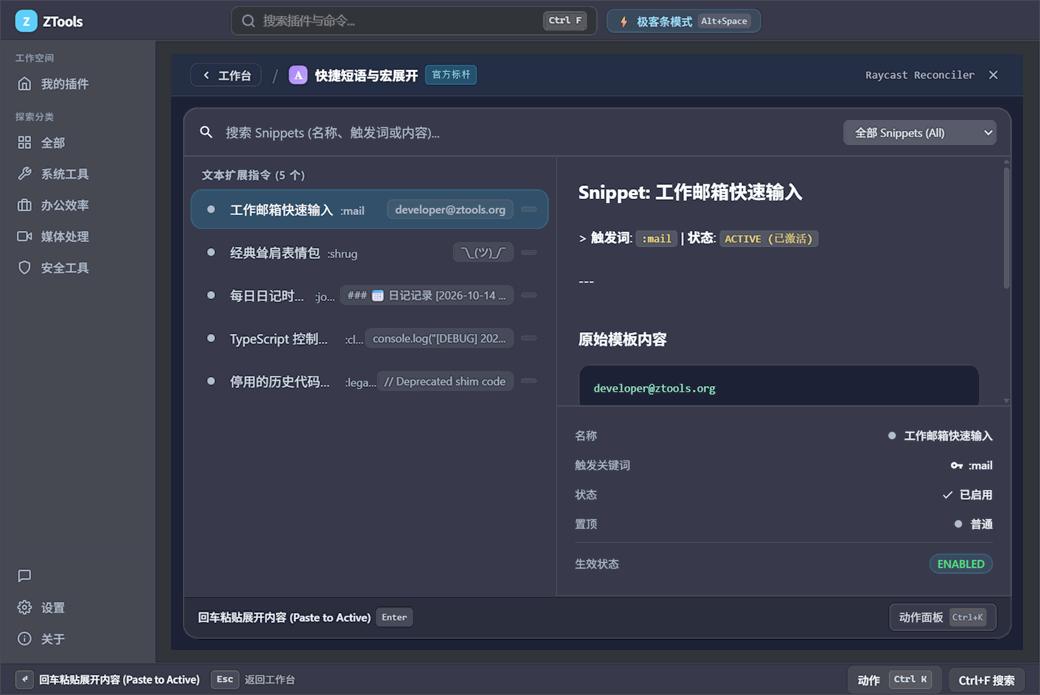Click the developer@ztools.org preview chip
The image size is (1040, 695).
(450, 210)
